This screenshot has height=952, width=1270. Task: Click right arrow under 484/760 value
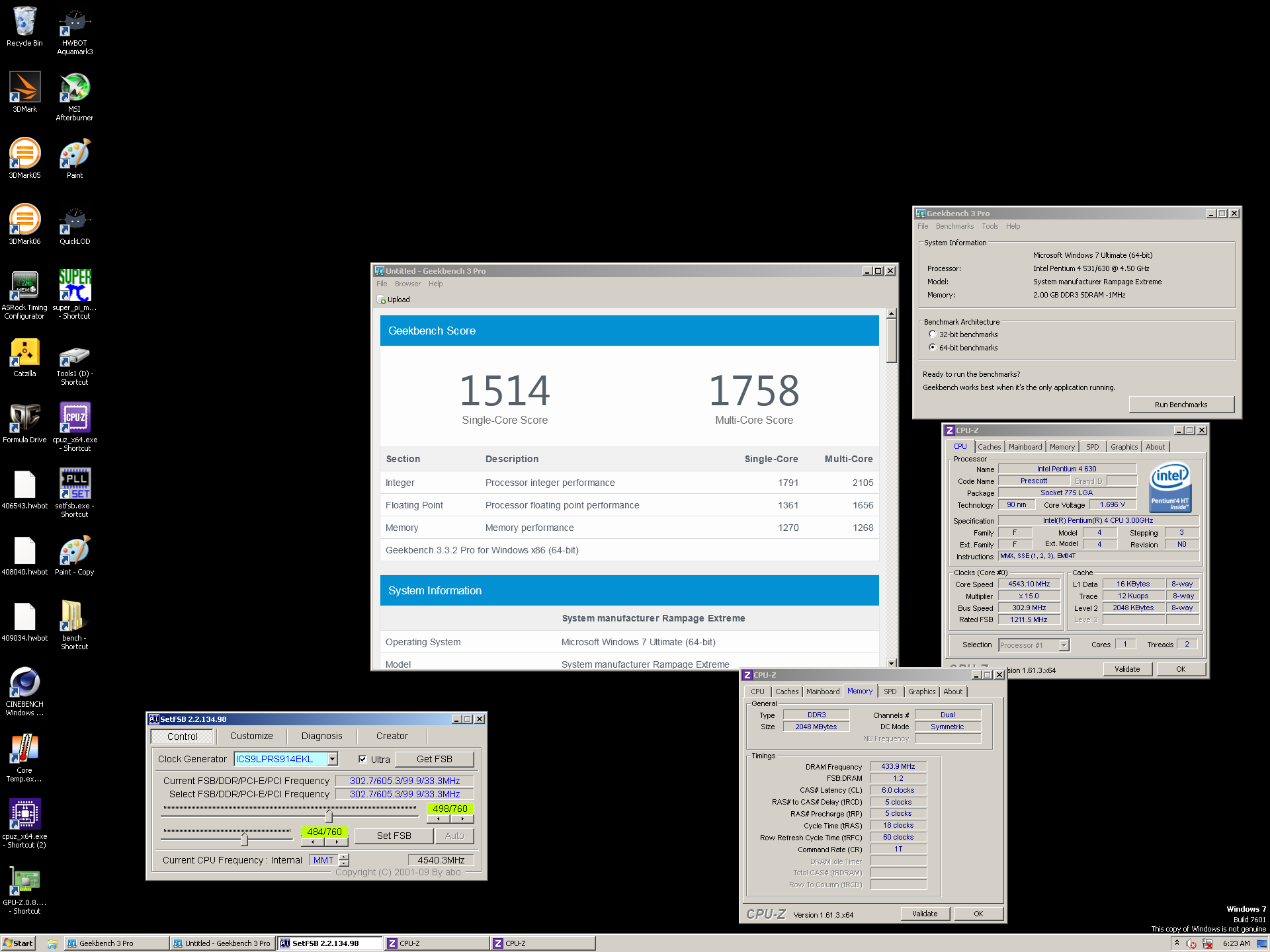point(337,842)
